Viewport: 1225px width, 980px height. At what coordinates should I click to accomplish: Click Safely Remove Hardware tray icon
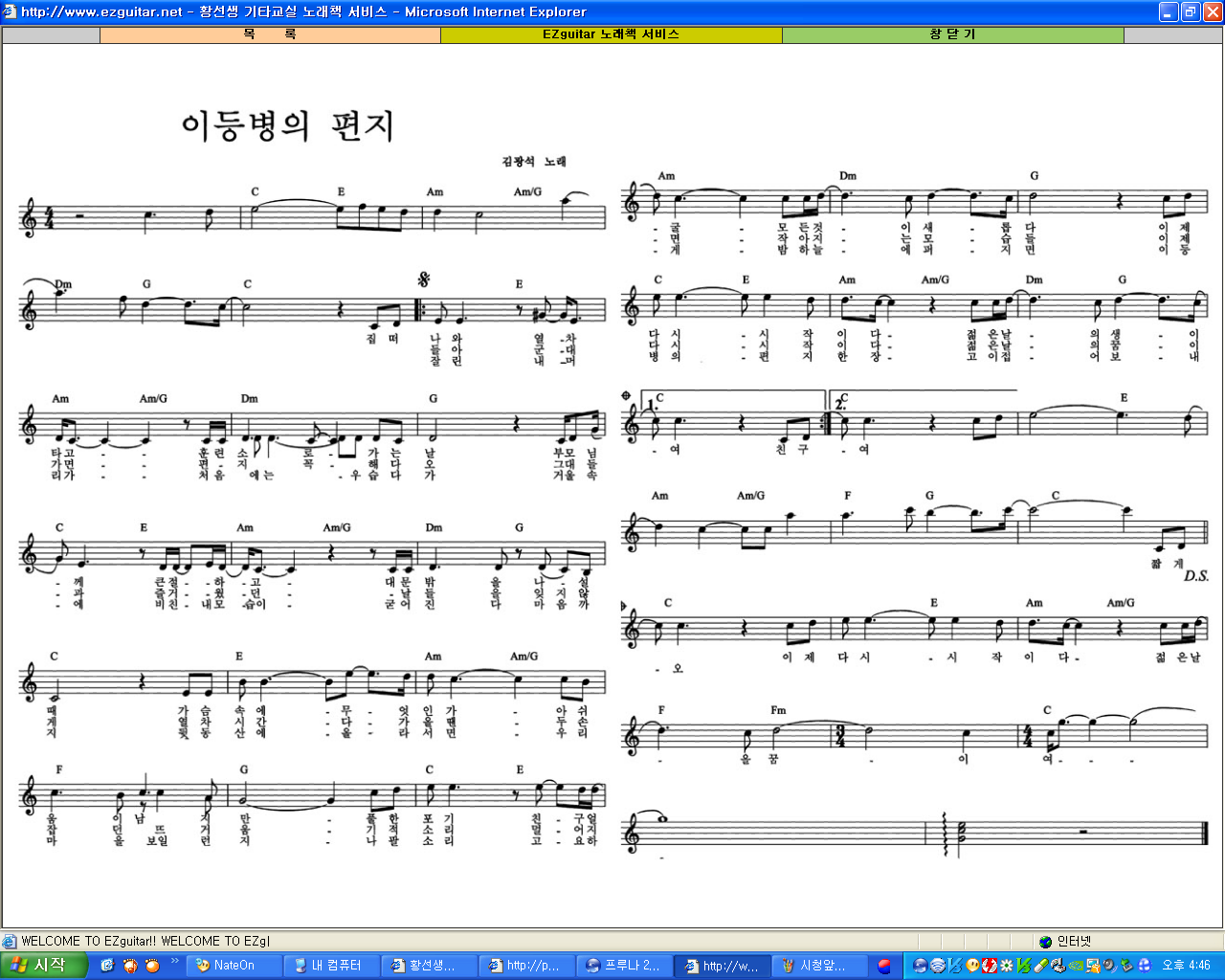(x=1127, y=966)
